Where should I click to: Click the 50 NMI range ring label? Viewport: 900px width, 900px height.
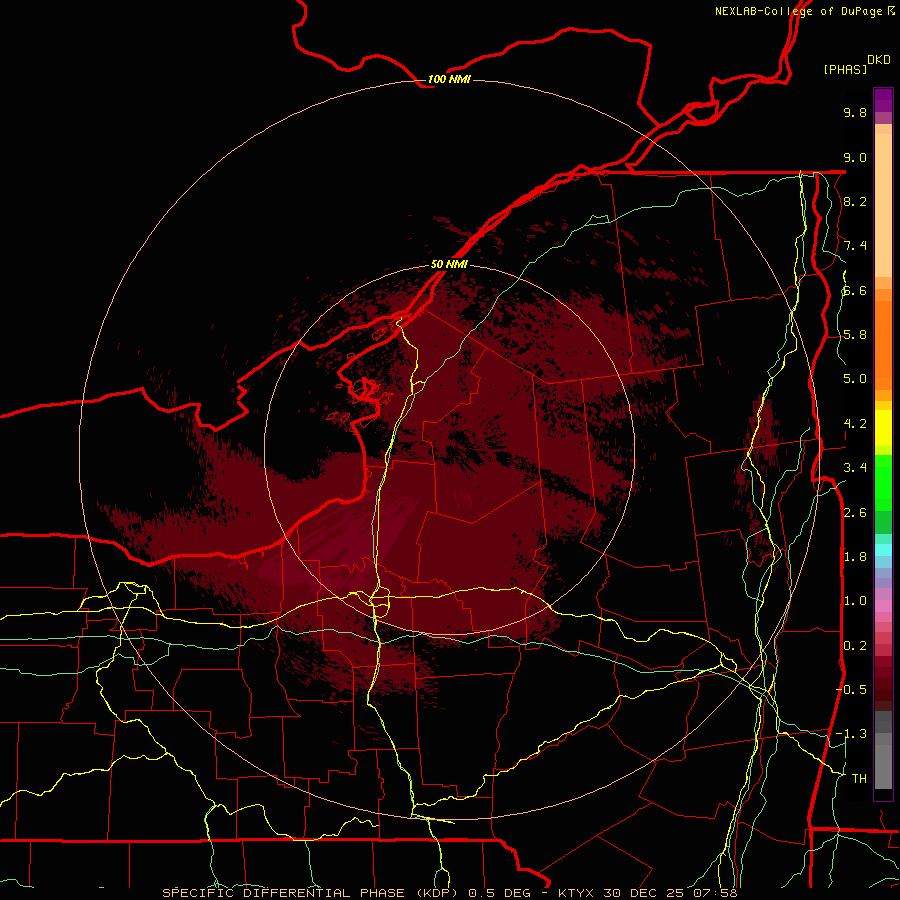449,264
